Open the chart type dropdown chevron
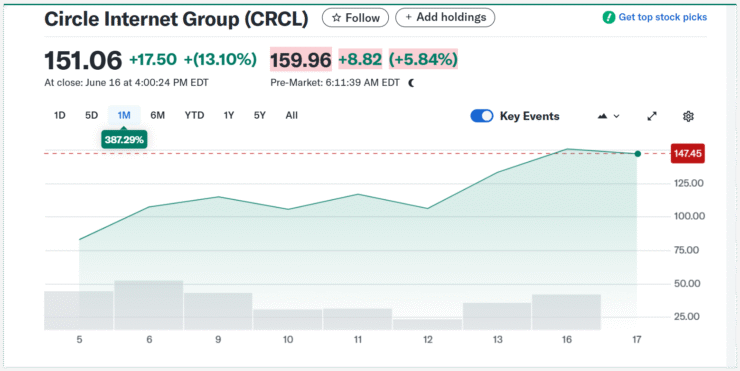The height and width of the screenshot is (371, 740). (x=616, y=117)
